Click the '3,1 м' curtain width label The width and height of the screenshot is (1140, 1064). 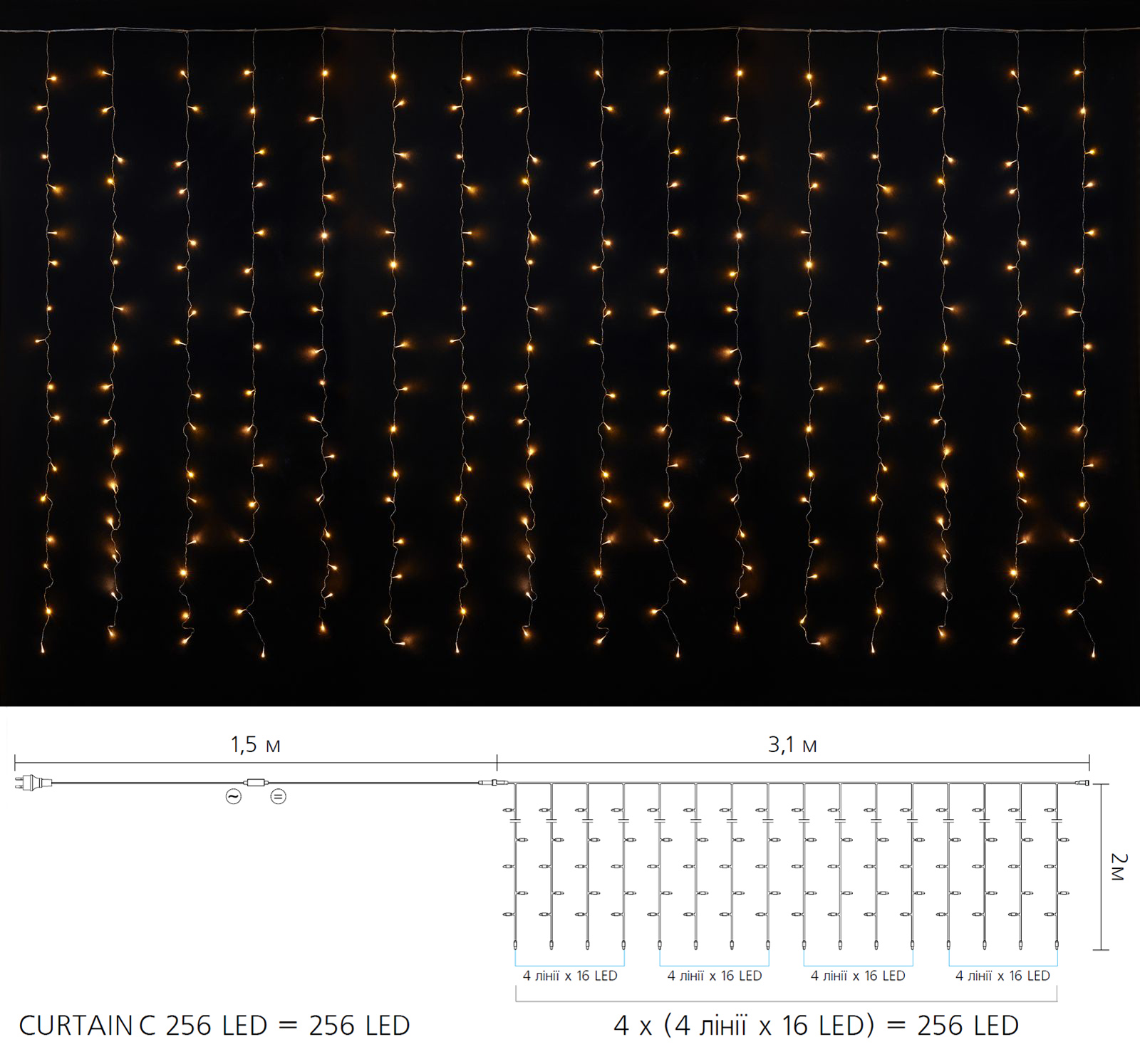(x=792, y=745)
